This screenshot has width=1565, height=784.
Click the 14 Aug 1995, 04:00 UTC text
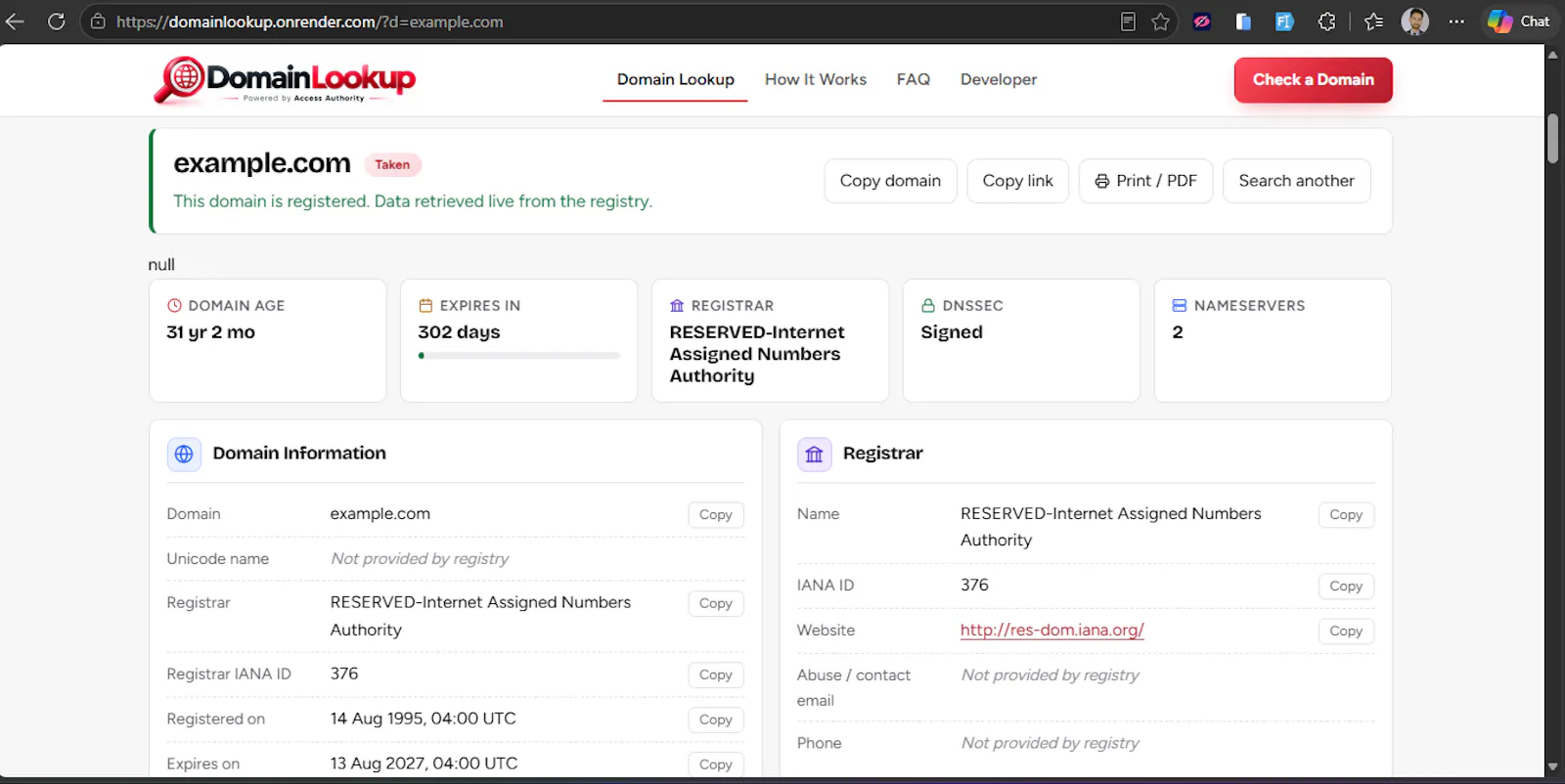click(x=423, y=719)
